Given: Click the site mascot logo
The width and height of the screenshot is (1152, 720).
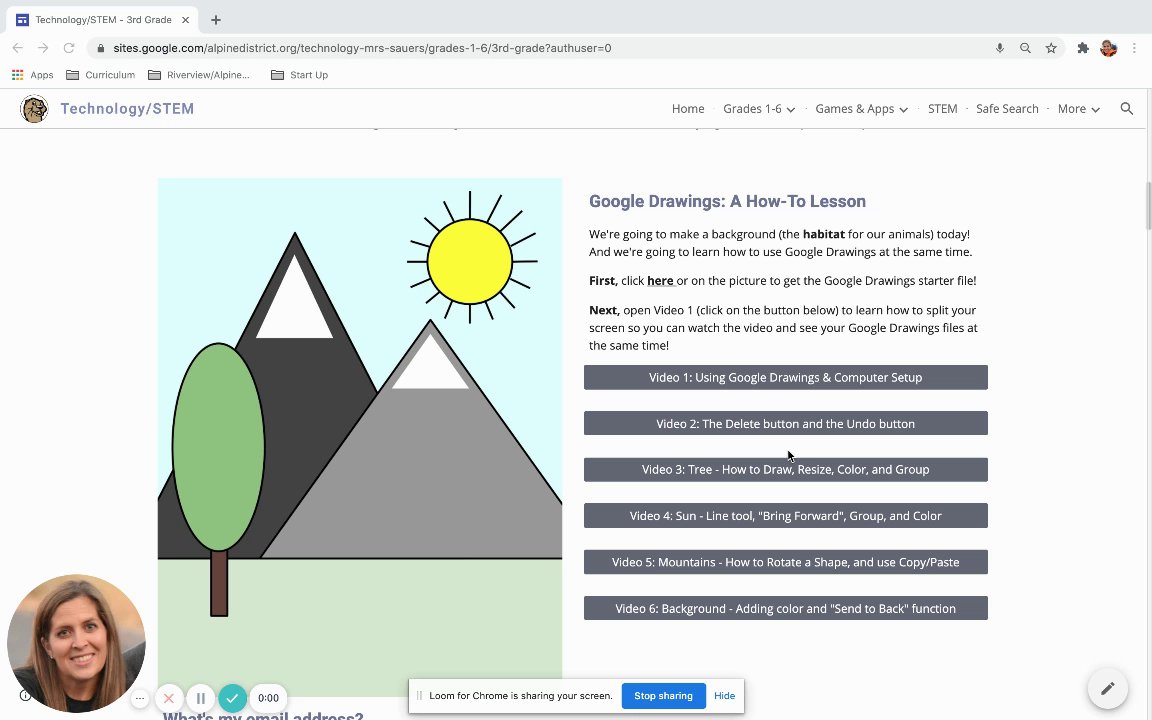Looking at the screenshot, I should coord(34,109).
